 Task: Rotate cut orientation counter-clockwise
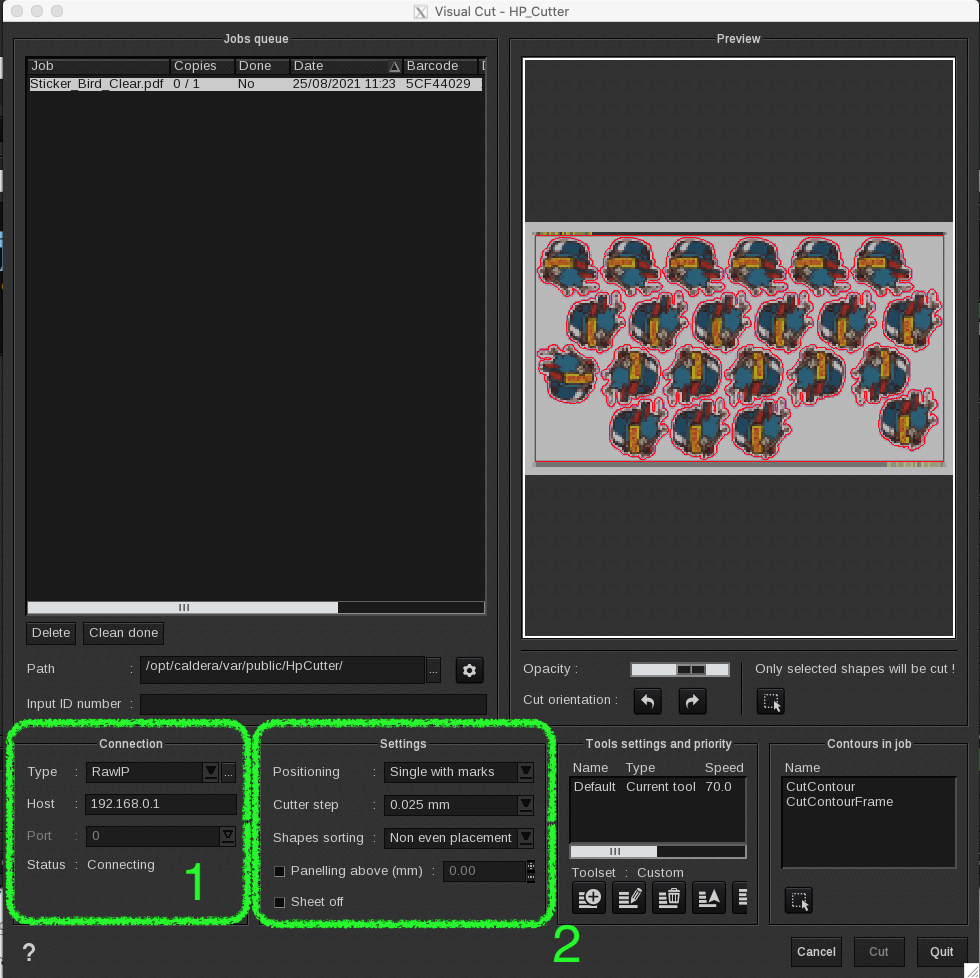click(x=648, y=702)
